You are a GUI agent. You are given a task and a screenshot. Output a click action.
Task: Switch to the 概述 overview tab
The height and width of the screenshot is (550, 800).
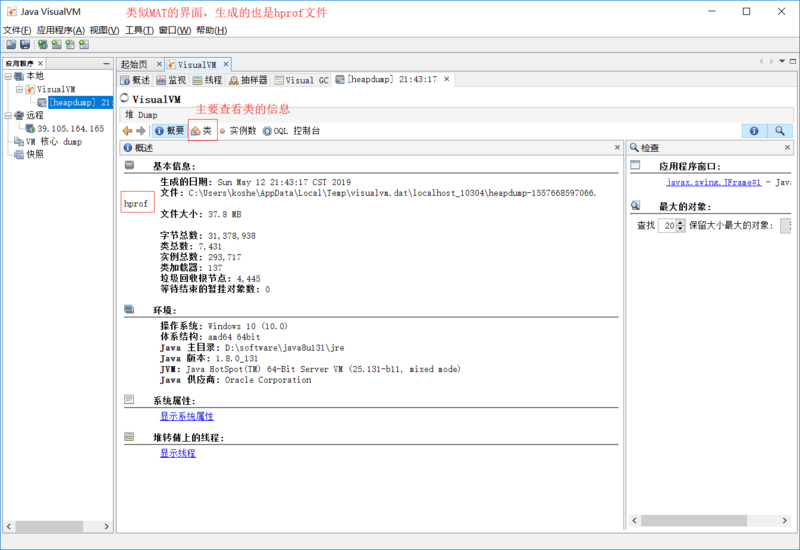coord(135,80)
